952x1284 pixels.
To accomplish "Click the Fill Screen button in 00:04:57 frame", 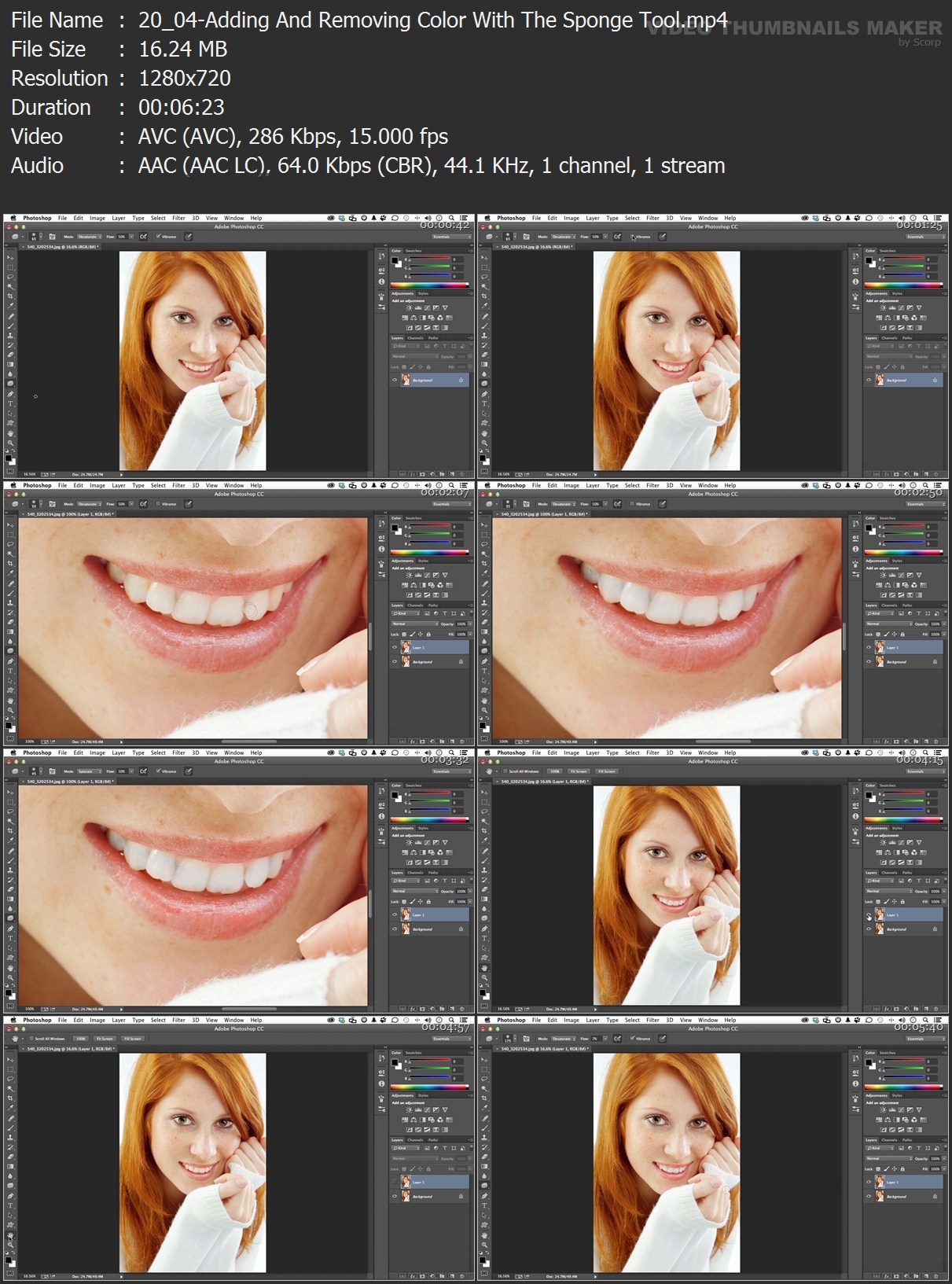I will point(133,1039).
